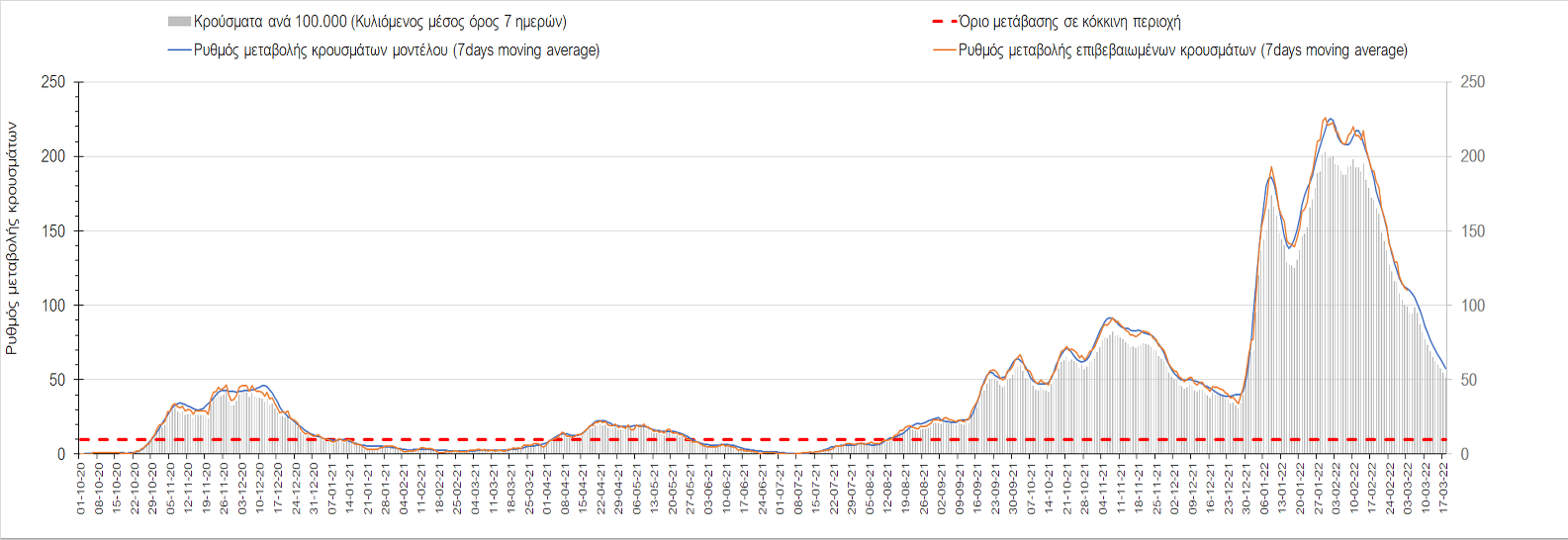This screenshot has height=540, width=1568.
Task: Click the blue line legend marker
Action: pos(179,50)
